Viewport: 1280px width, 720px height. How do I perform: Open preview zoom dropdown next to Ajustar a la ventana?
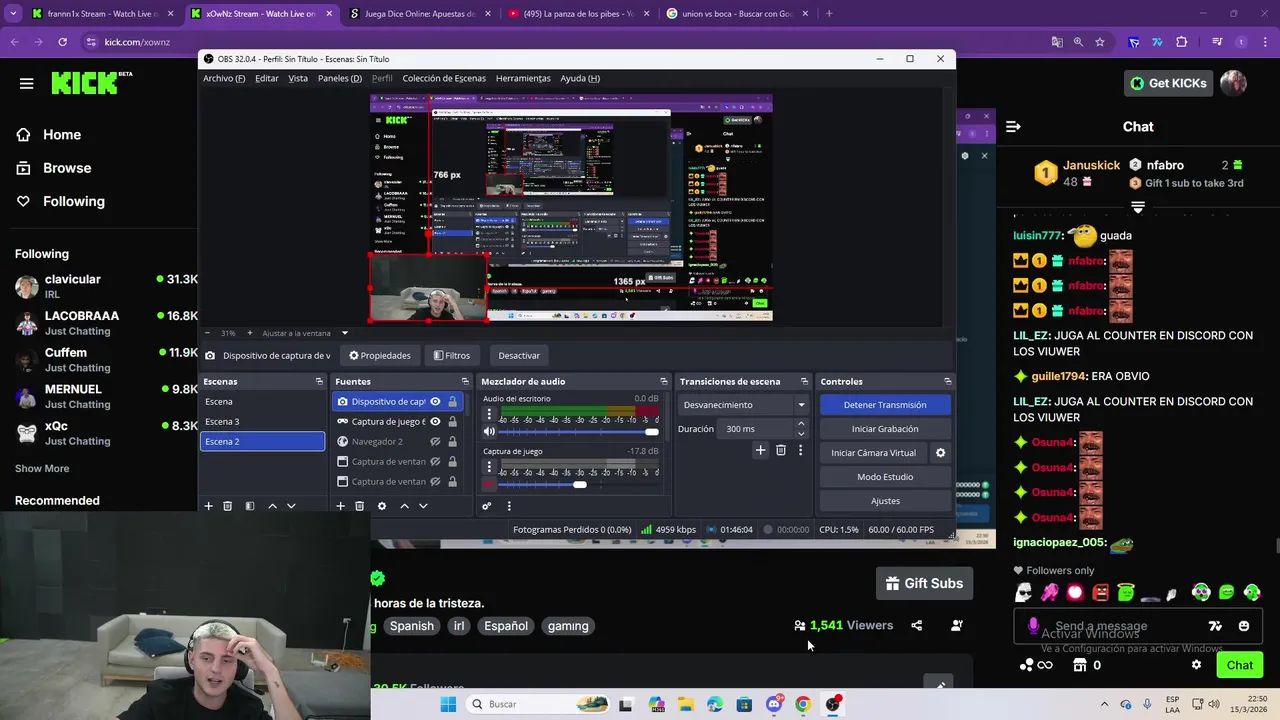(344, 333)
